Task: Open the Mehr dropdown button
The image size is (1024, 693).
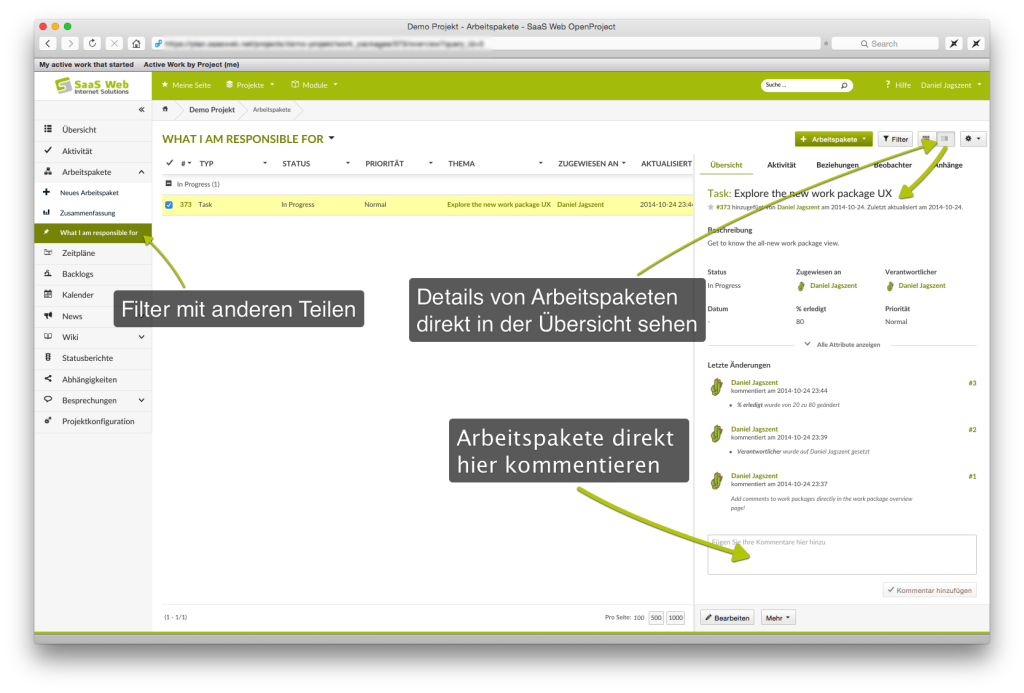Action: pos(778,618)
